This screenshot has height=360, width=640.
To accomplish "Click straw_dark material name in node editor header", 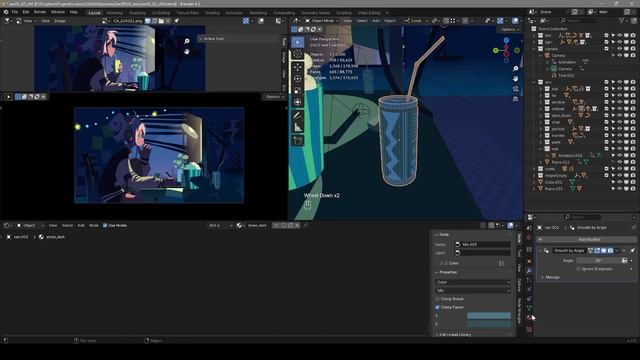I will coord(257,225).
